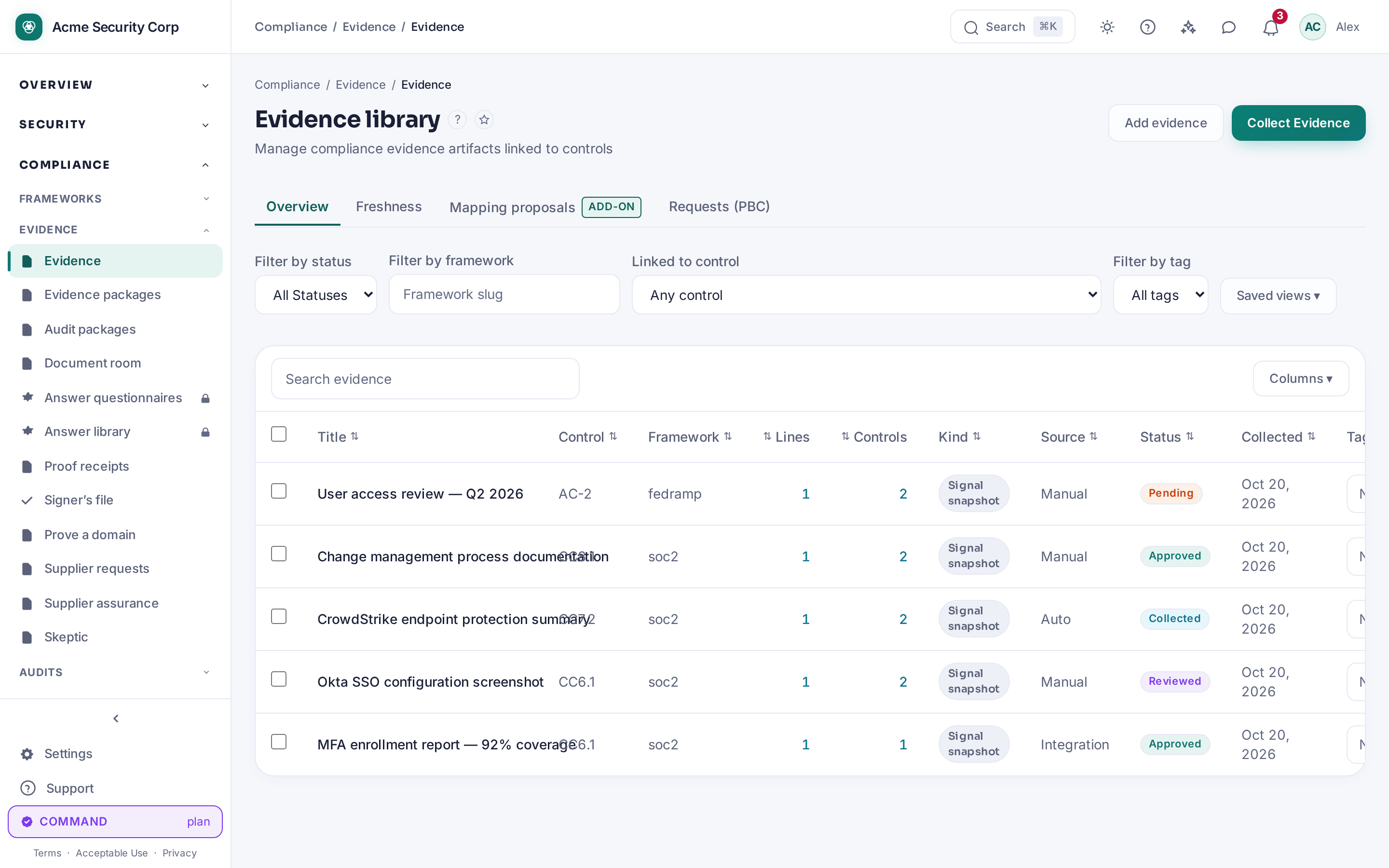Open the Privacy link in footer
Image resolution: width=1389 pixels, height=868 pixels.
tap(179, 853)
